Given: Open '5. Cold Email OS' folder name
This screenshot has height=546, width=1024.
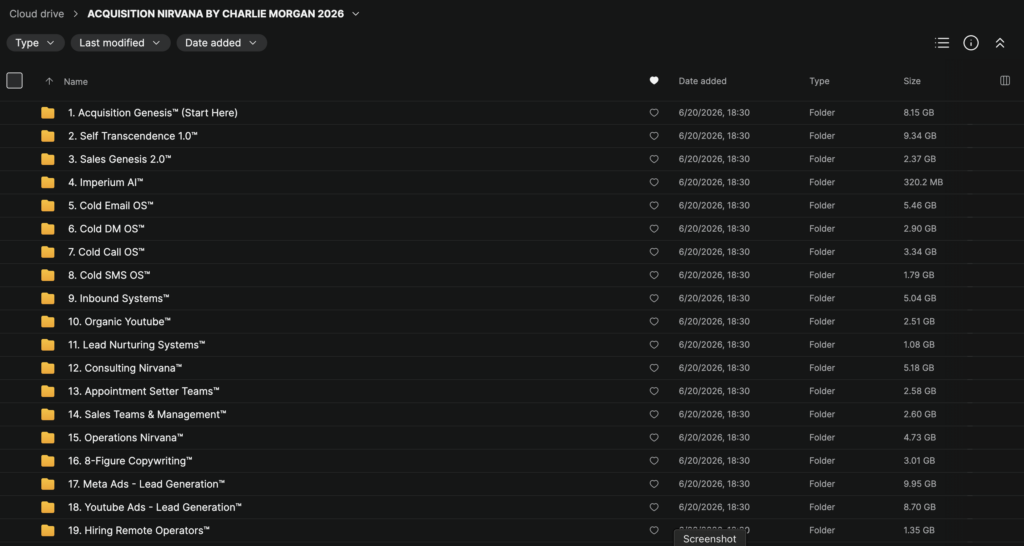Looking at the screenshot, I should (110, 206).
